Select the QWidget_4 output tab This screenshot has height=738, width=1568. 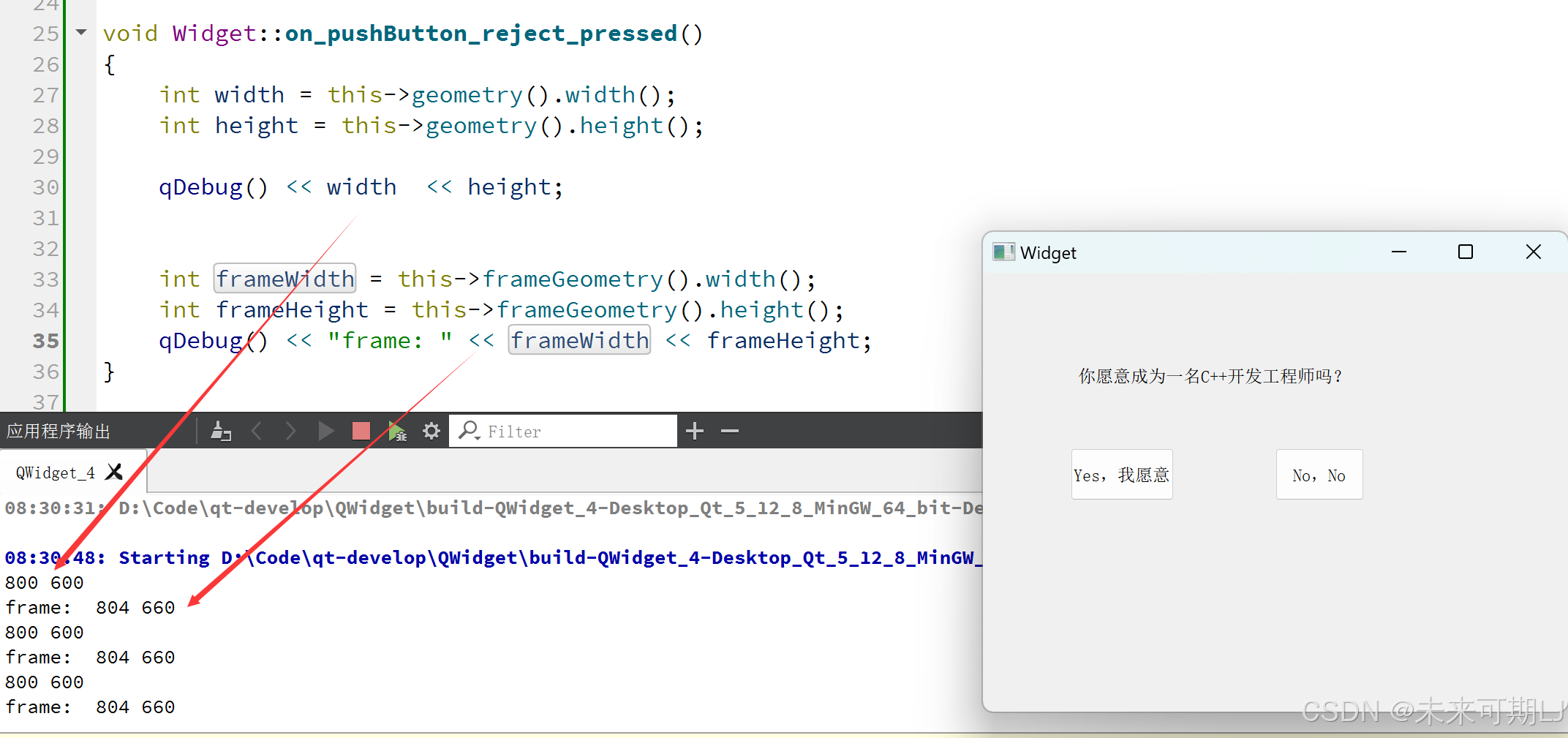56,472
